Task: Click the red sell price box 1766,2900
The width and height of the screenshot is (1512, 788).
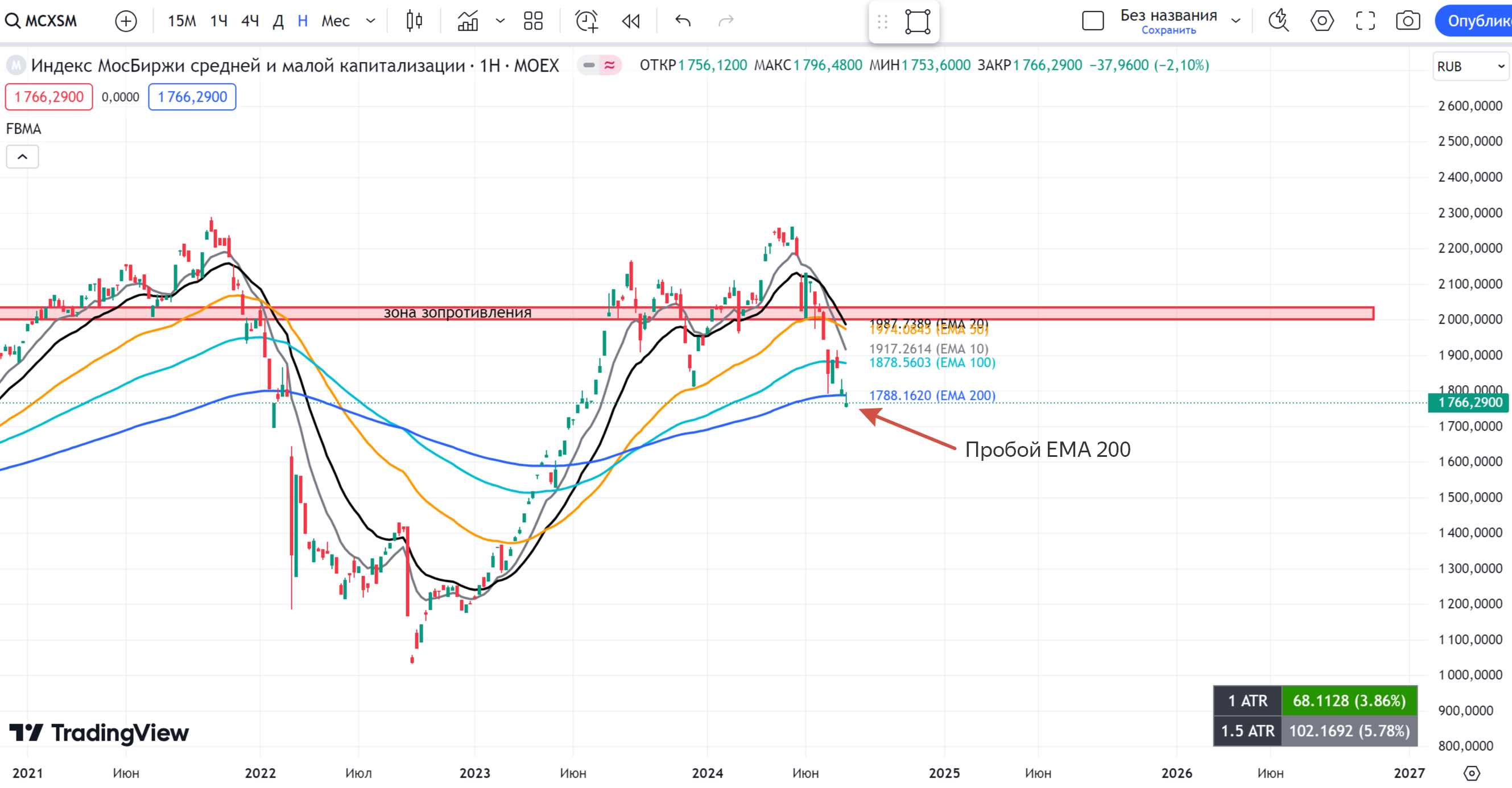Action: [x=49, y=97]
